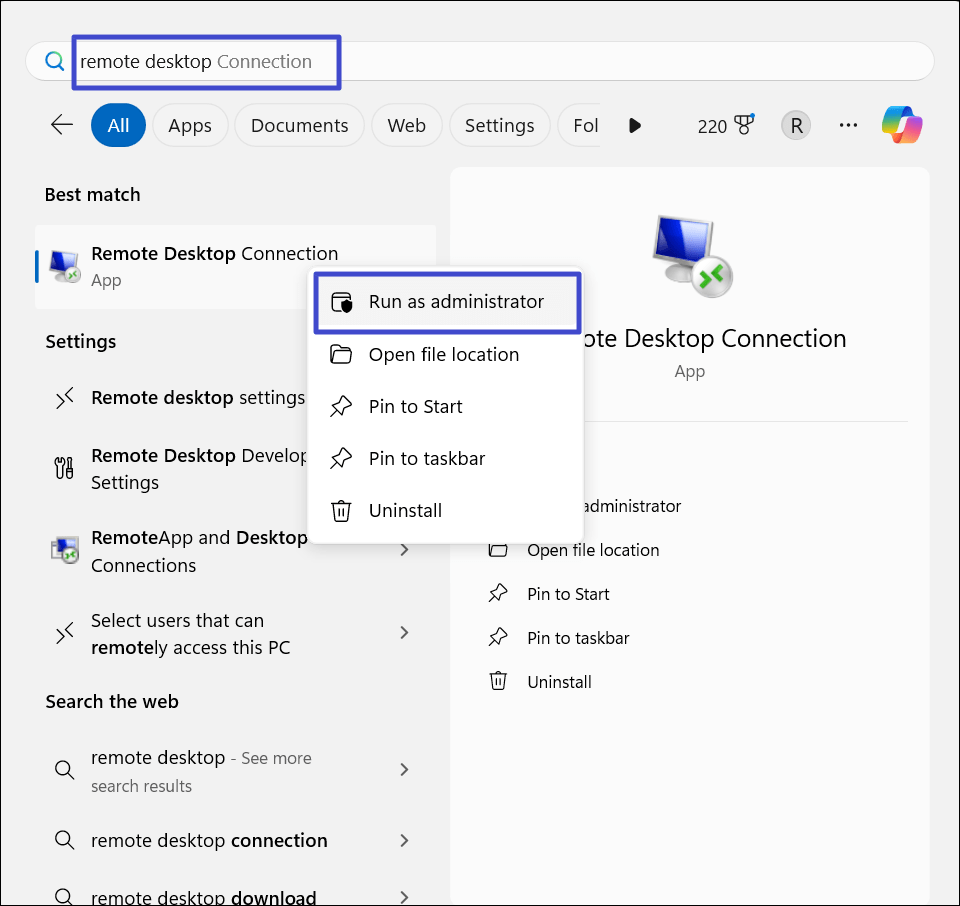The height and width of the screenshot is (906, 960).
Task: Click the search by voice play icon
Action: 634,124
